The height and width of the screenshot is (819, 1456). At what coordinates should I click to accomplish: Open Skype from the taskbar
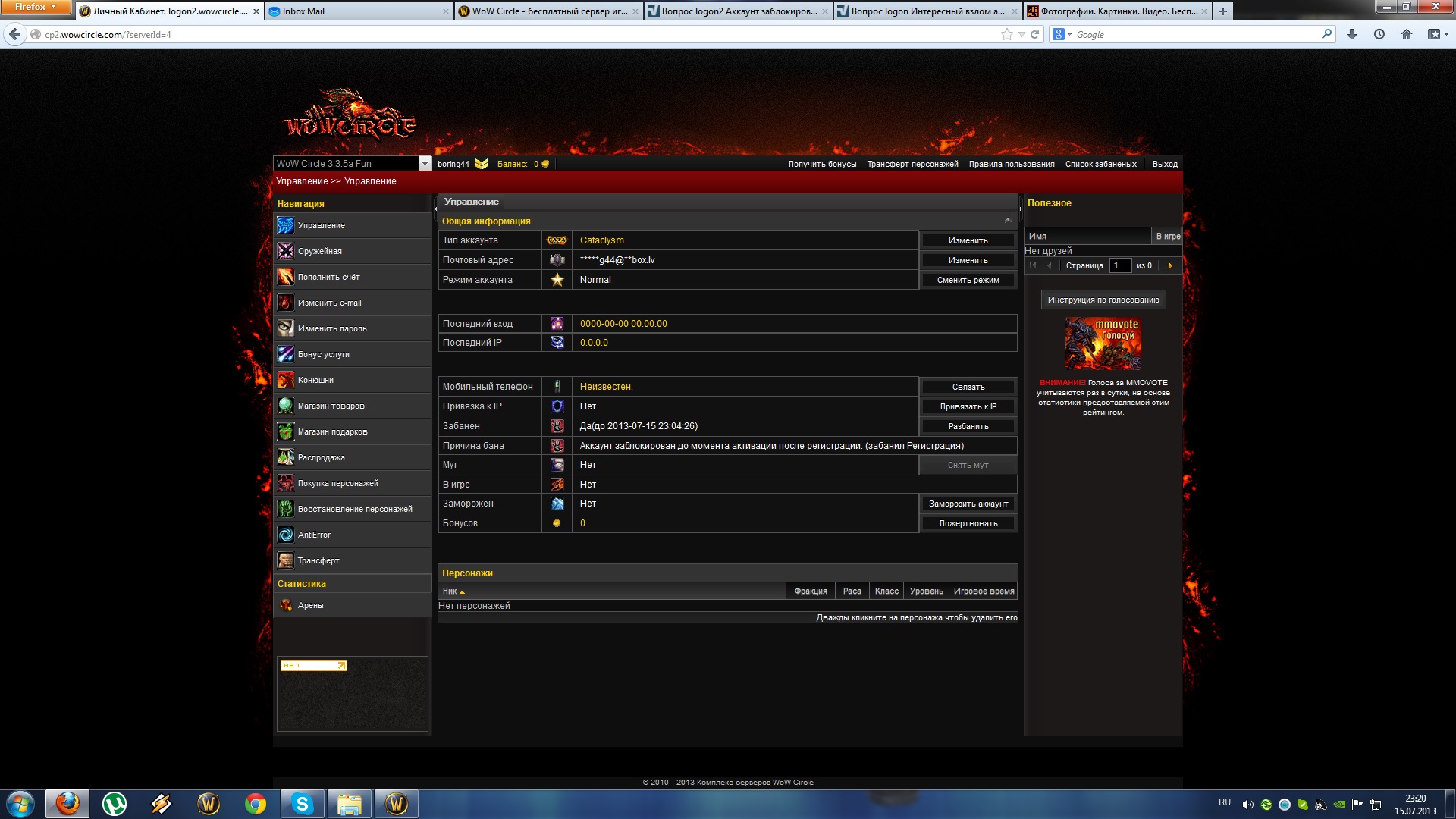point(303,804)
